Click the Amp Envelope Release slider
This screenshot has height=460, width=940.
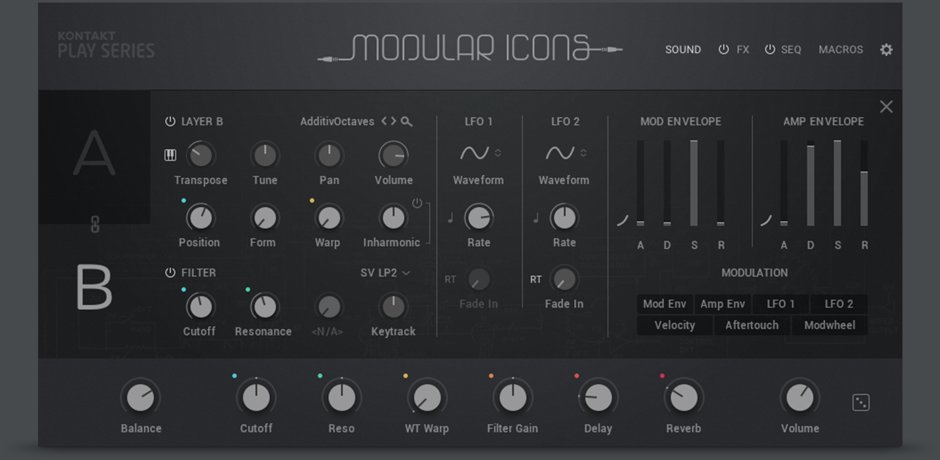click(x=864, y=184)
